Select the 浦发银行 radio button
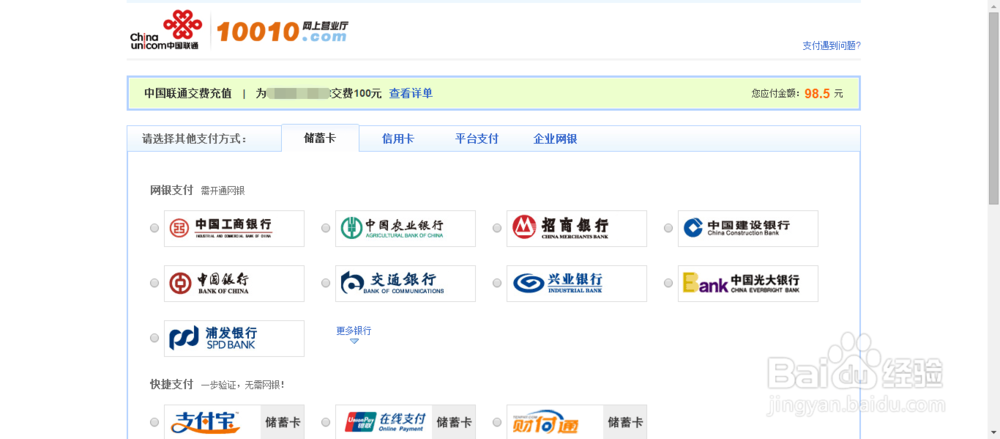Image resolution: width=1000 pixels, height=439 pixels. click(x=154, y=338)
